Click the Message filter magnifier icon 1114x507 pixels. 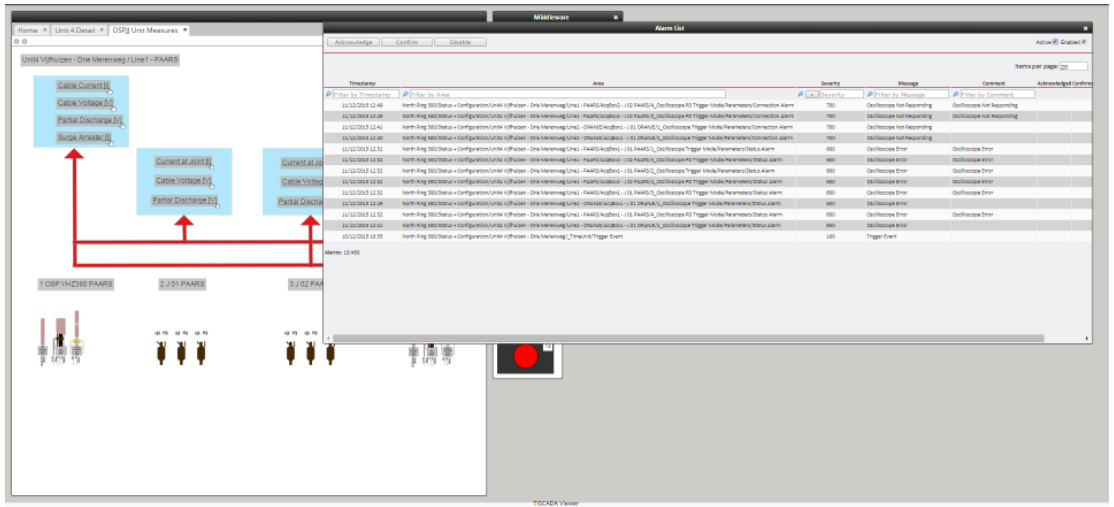coord(870,94)
